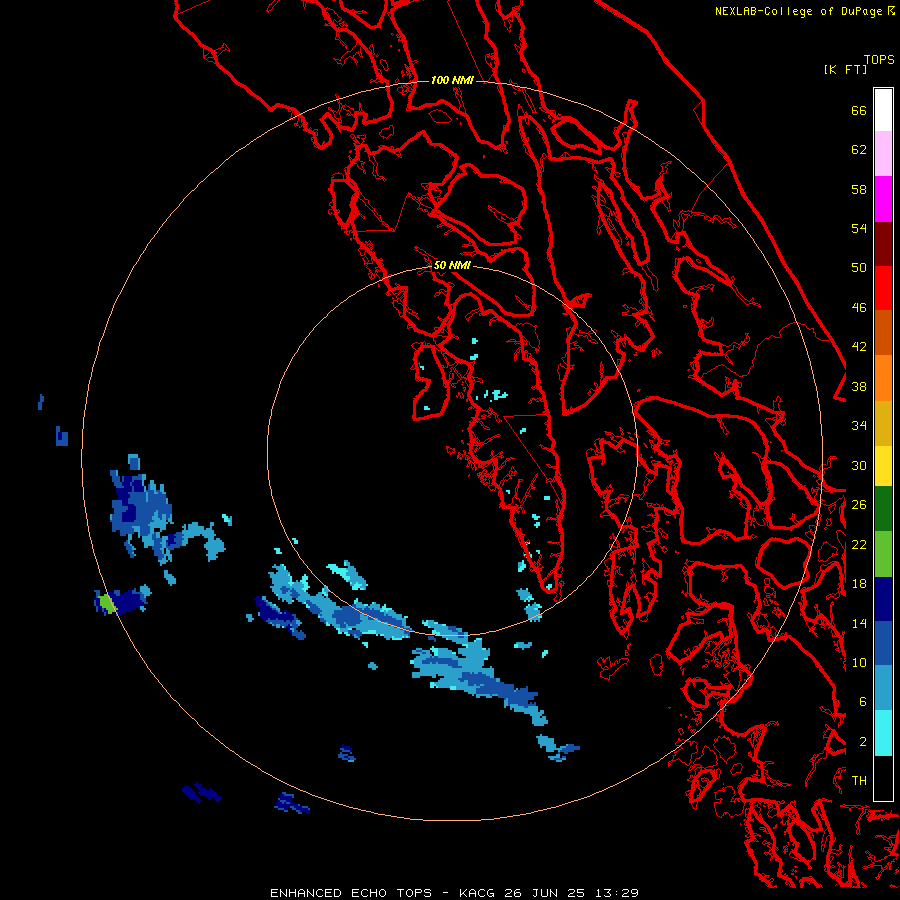Click the gold legend swatch
The height and width of the screenshot is (900, 900).
[883, 423]
